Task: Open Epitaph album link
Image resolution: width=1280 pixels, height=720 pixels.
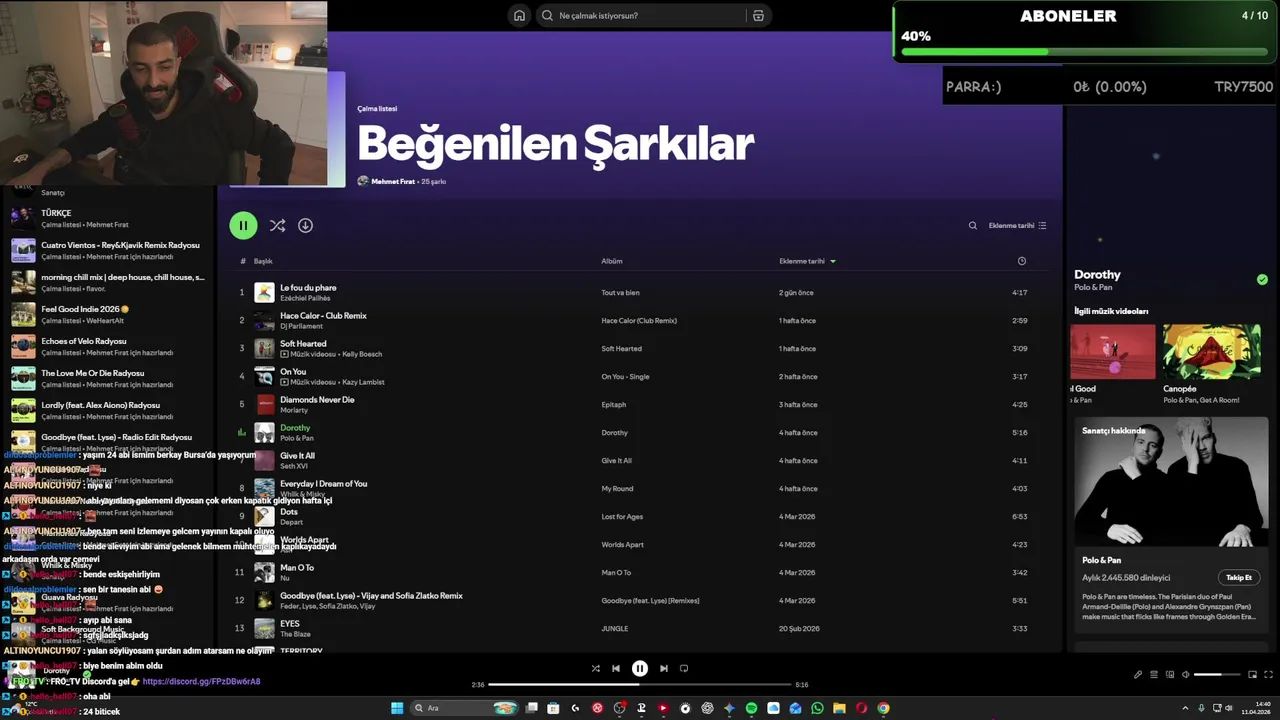Action: (613, 405)
